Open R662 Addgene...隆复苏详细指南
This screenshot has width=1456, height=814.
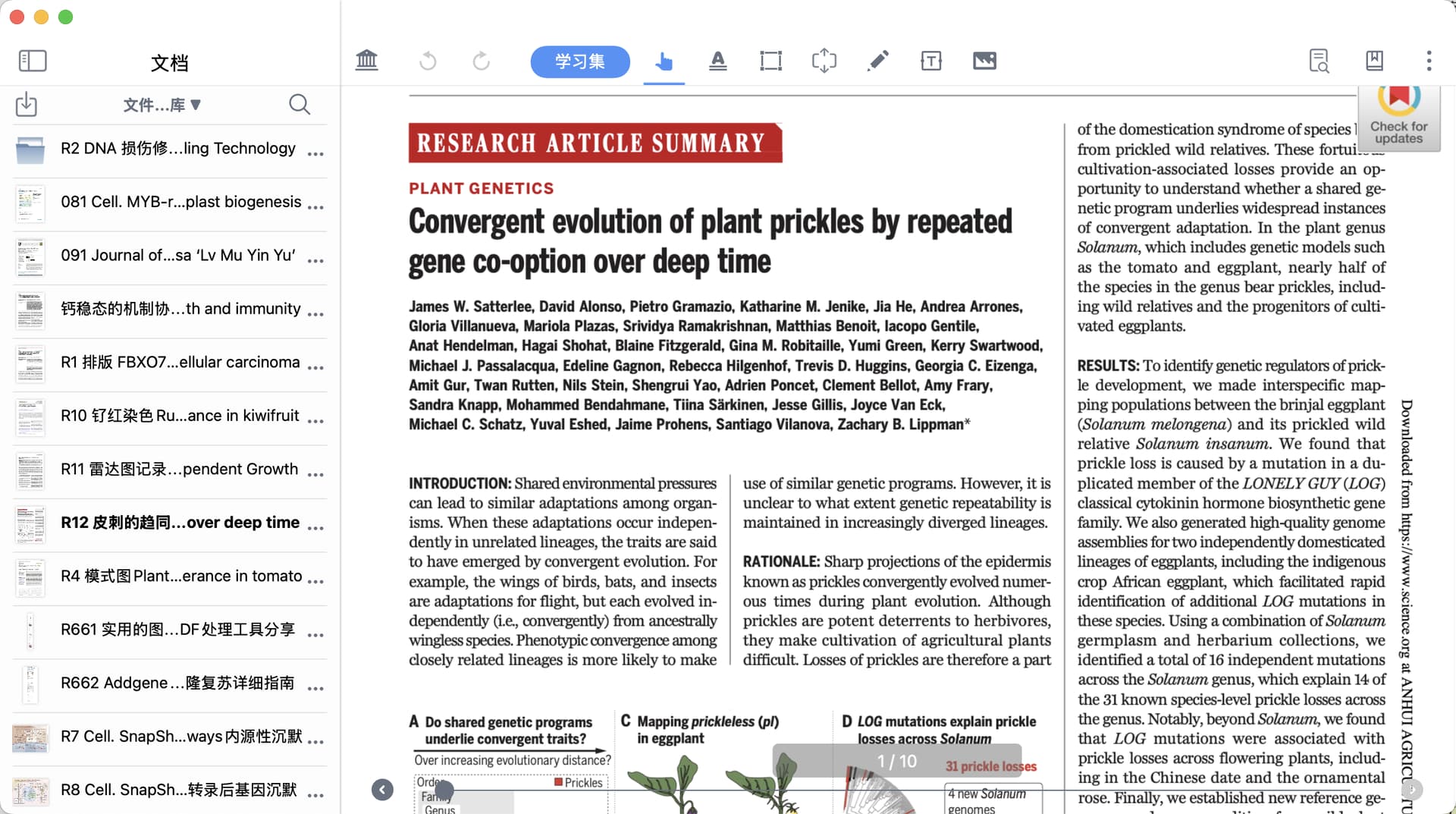pyautogui.click(x=171, y=684)
